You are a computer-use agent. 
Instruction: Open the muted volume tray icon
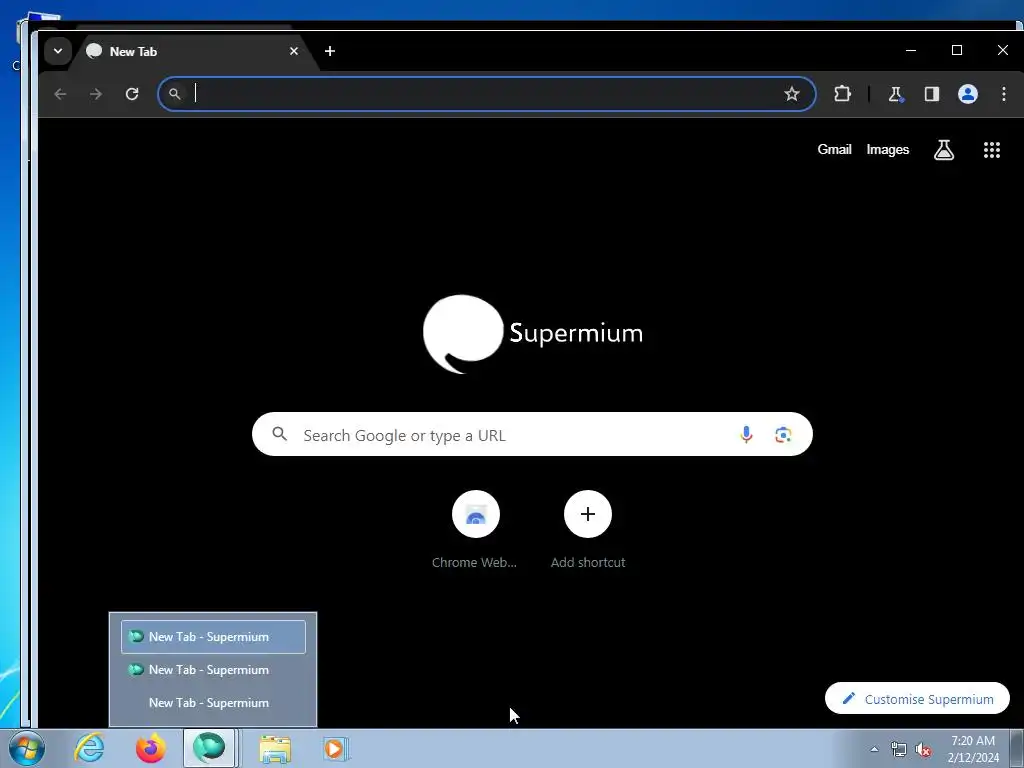tap(922, 750)
